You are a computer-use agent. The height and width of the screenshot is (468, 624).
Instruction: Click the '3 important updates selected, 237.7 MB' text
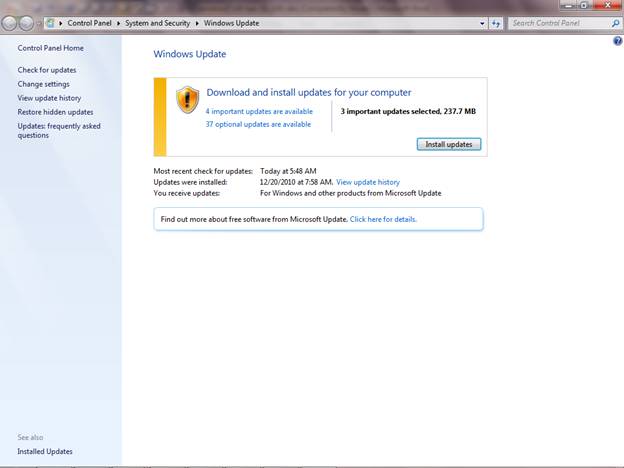pyautogui.click(x=408, y=111)
